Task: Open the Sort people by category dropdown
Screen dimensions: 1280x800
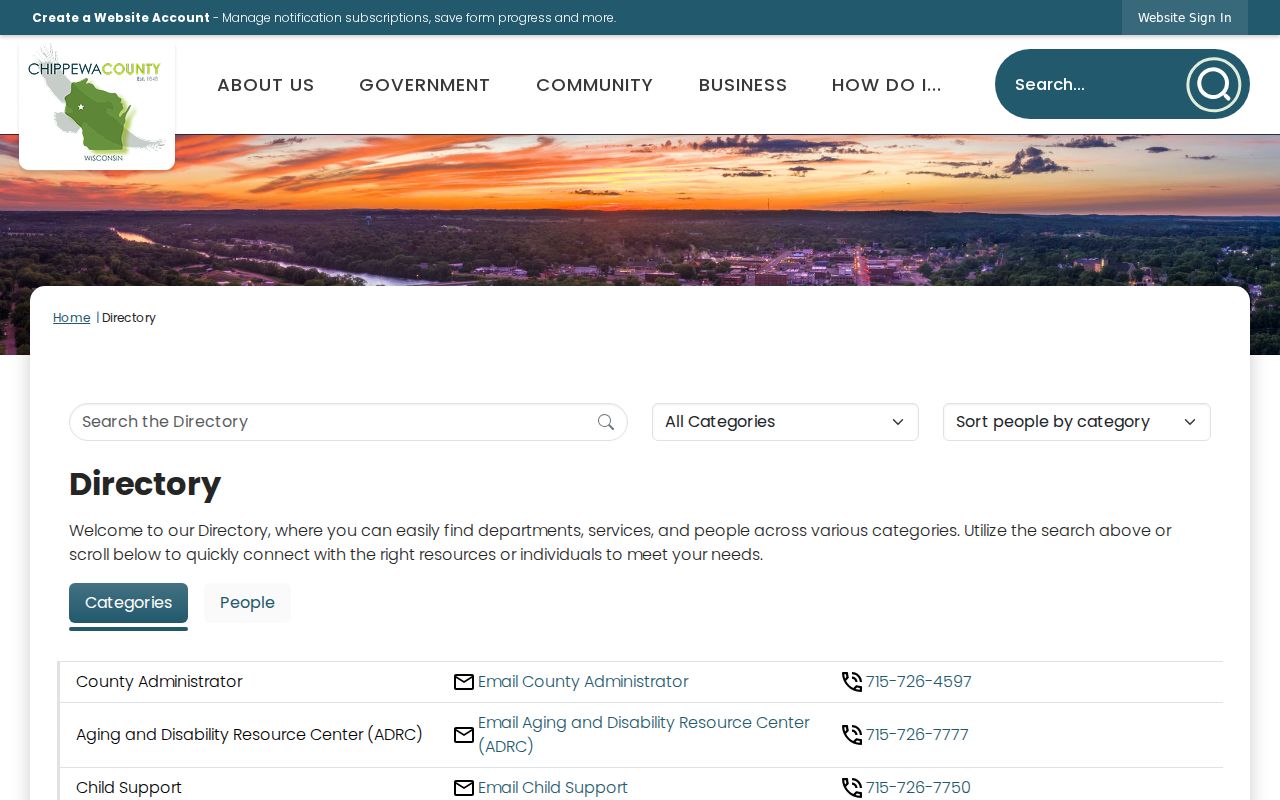Action: [1077, 422]
